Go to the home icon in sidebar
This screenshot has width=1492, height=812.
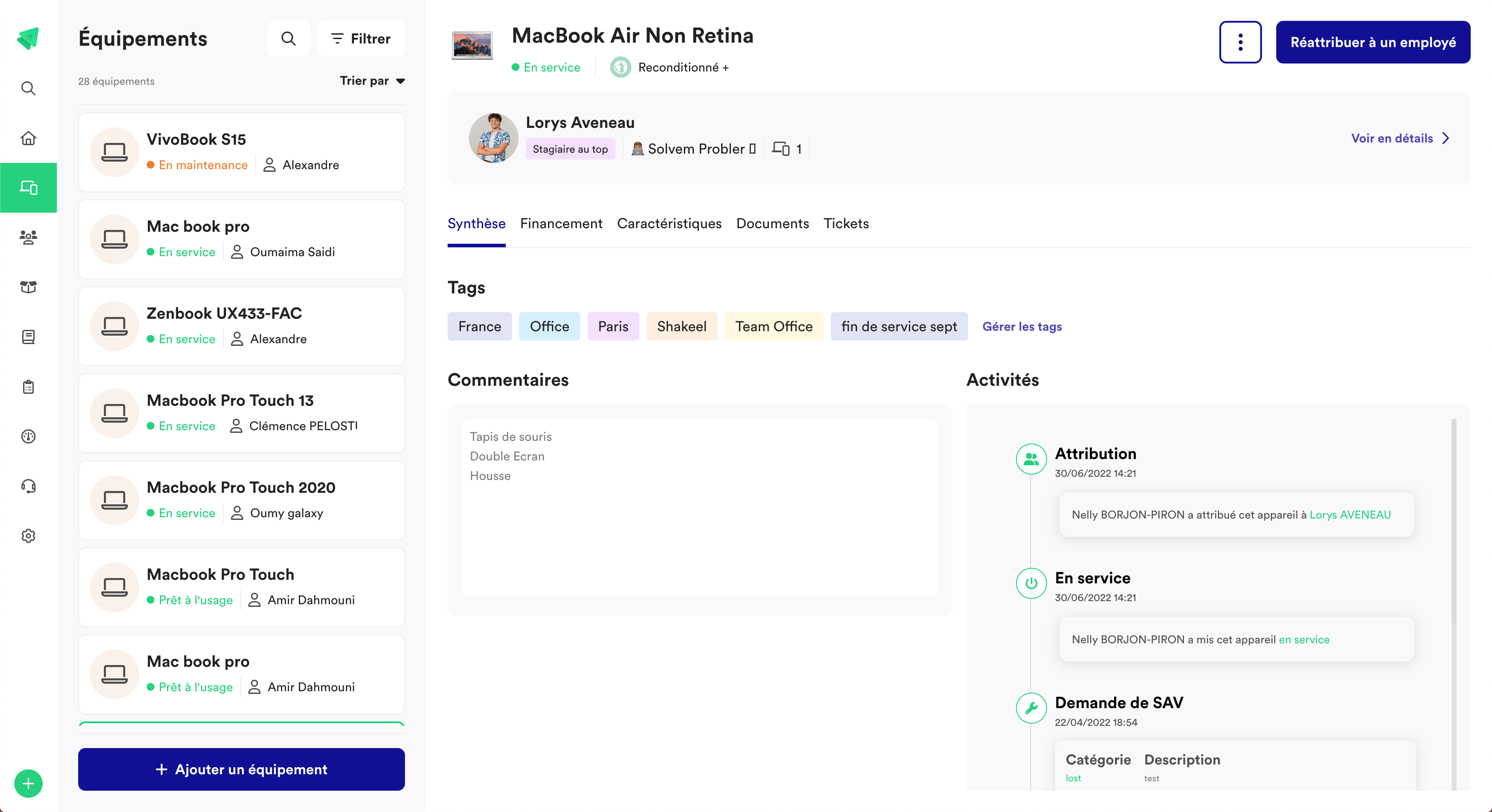coord(28,138)
